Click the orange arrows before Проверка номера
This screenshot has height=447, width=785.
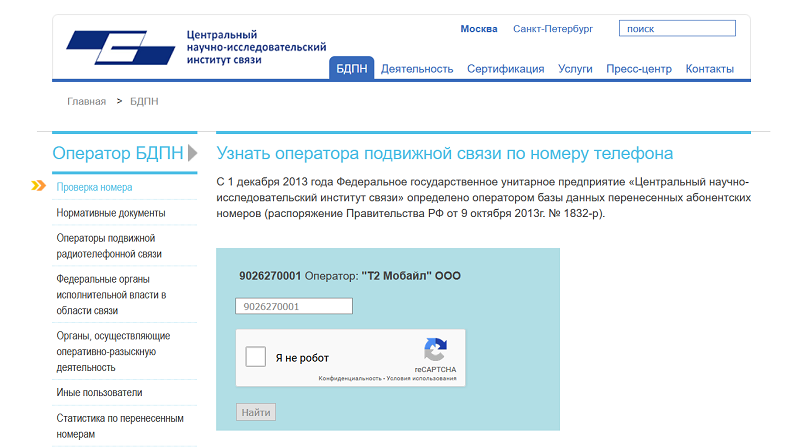(x=38, y=186)
